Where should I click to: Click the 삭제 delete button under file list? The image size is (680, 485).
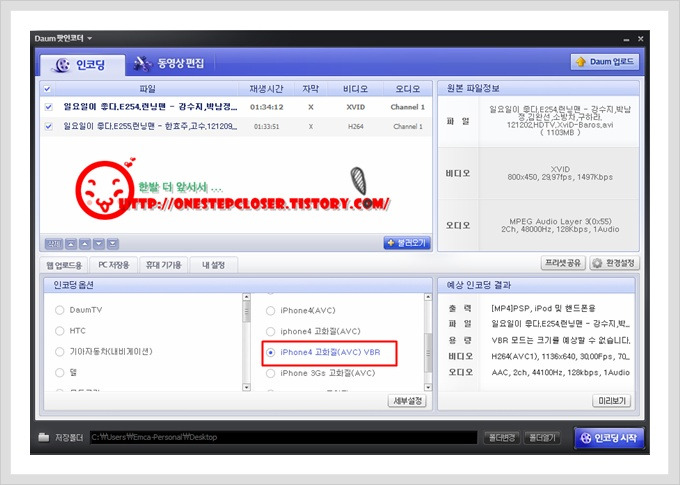click(x=54, y=244)
